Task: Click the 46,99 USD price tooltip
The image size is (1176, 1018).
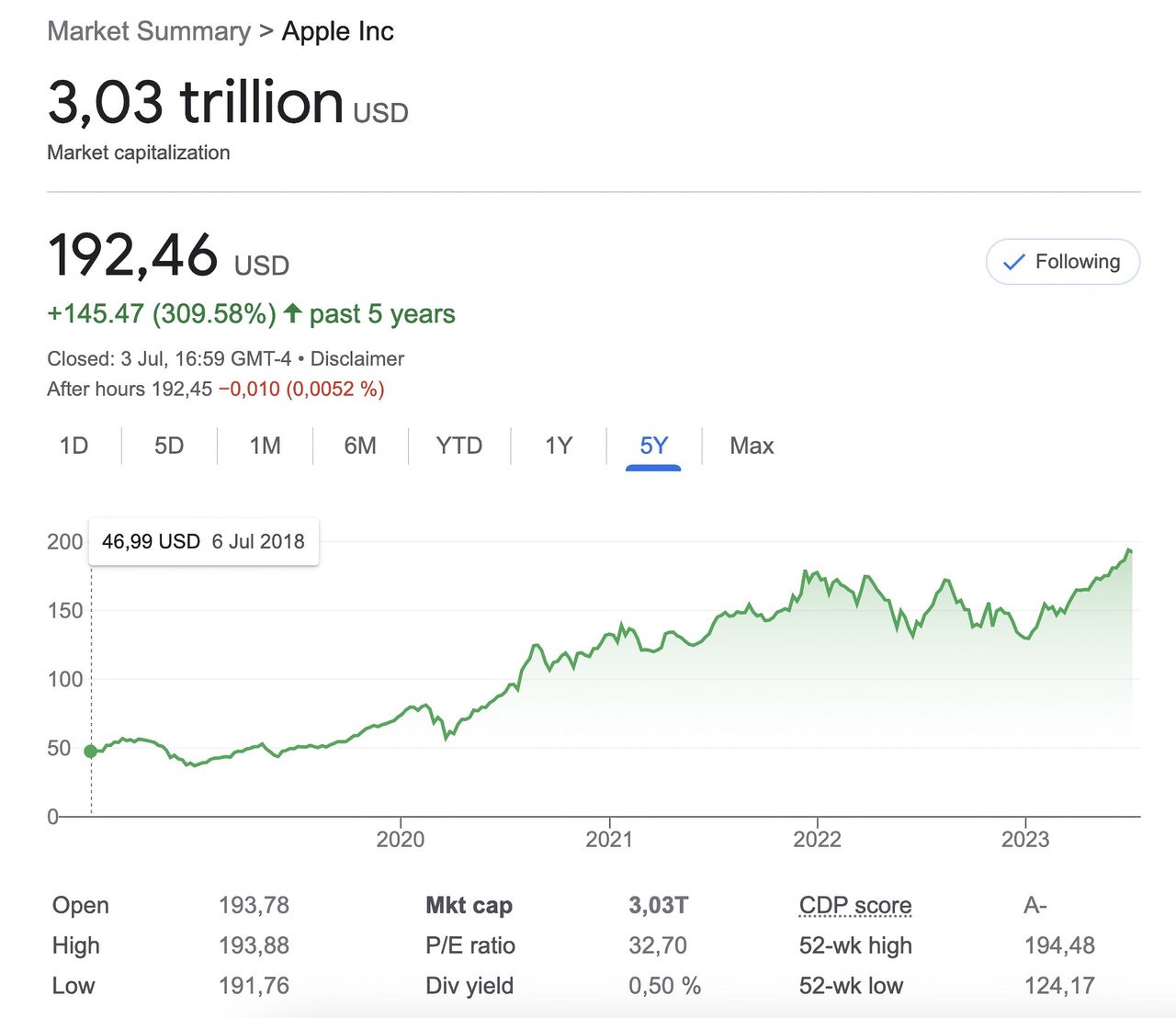Action: (203, 541)
